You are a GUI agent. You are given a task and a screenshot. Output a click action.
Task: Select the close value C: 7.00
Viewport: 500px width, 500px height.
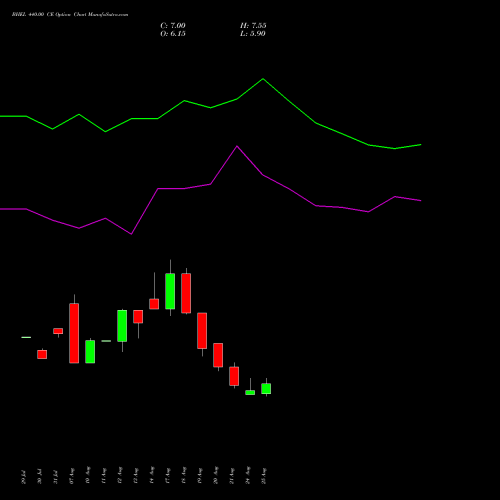173,26
